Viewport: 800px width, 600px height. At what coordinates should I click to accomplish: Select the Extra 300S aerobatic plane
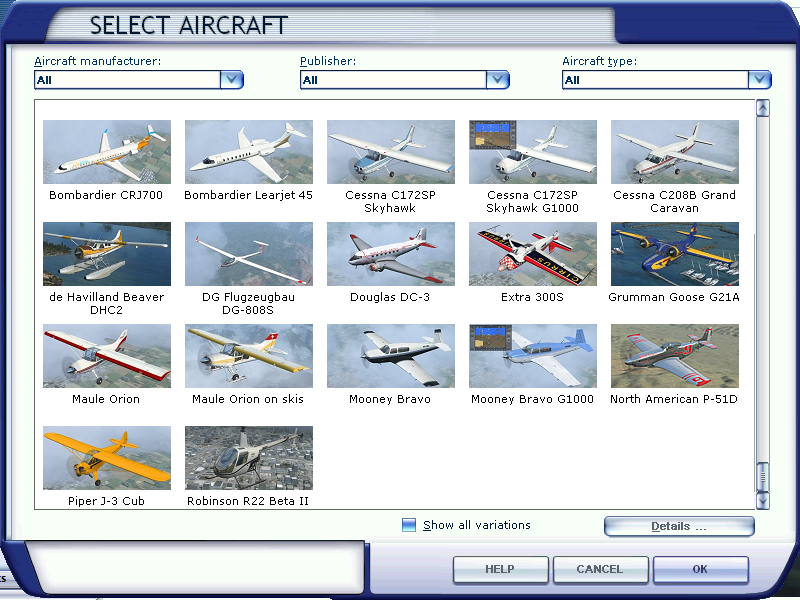coord(533,254)
